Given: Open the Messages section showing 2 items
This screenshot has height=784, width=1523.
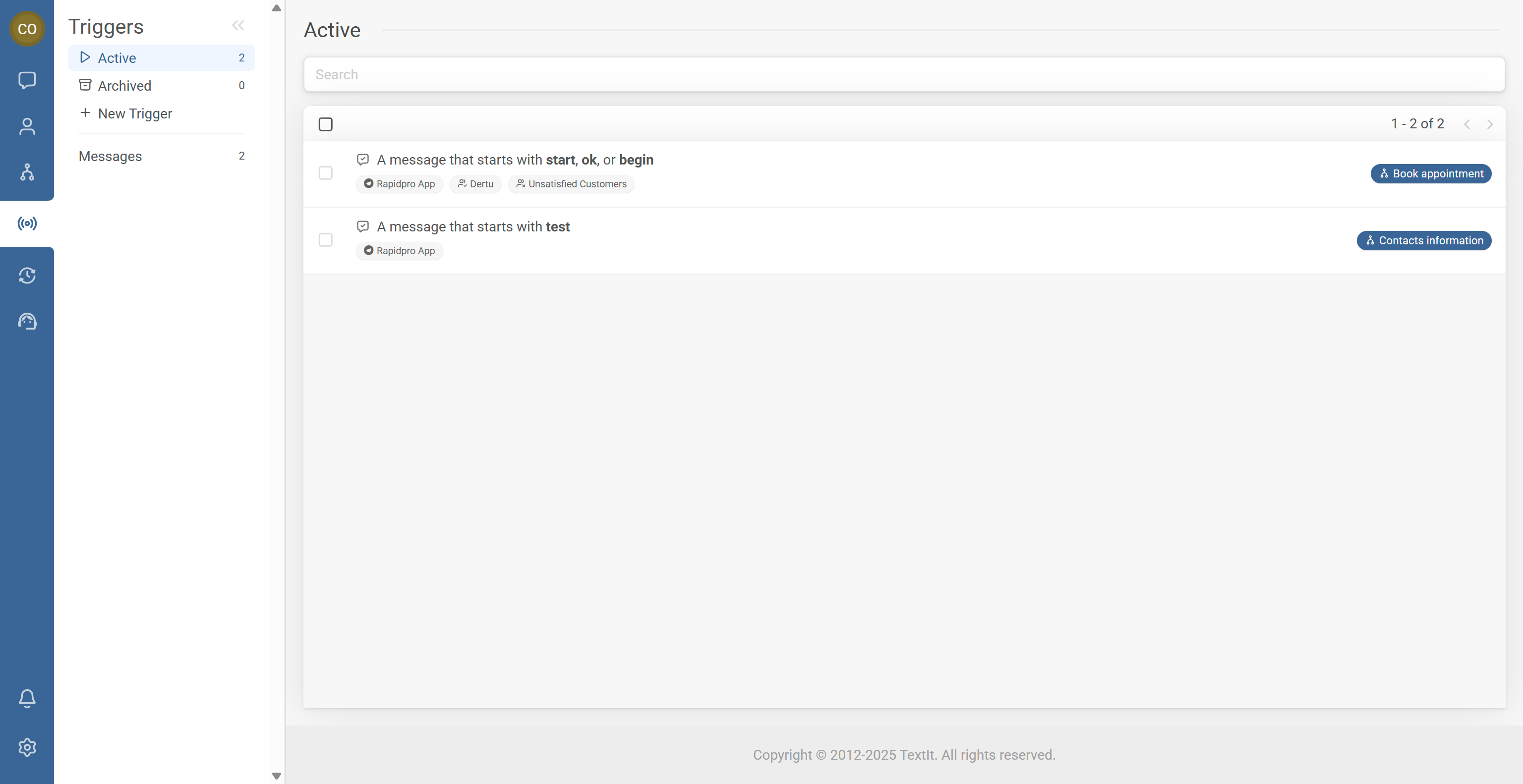Looking at the screenshot, I should pyautogui.click(x=110, y=156).
